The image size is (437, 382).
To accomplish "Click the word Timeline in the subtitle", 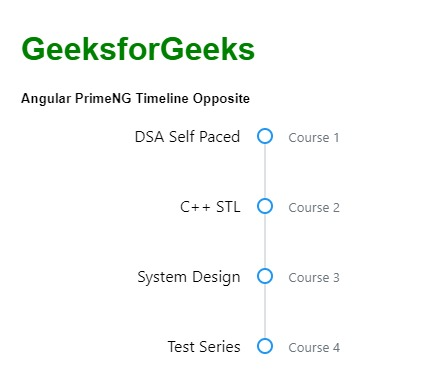I will pyautogui.click(x=162, y=99).
